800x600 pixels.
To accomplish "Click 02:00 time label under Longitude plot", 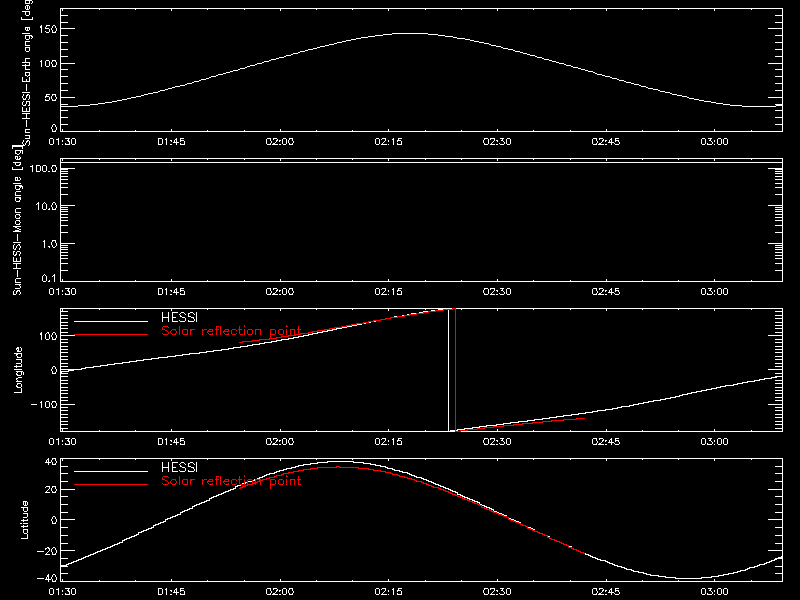I will (x=280, y=442).
